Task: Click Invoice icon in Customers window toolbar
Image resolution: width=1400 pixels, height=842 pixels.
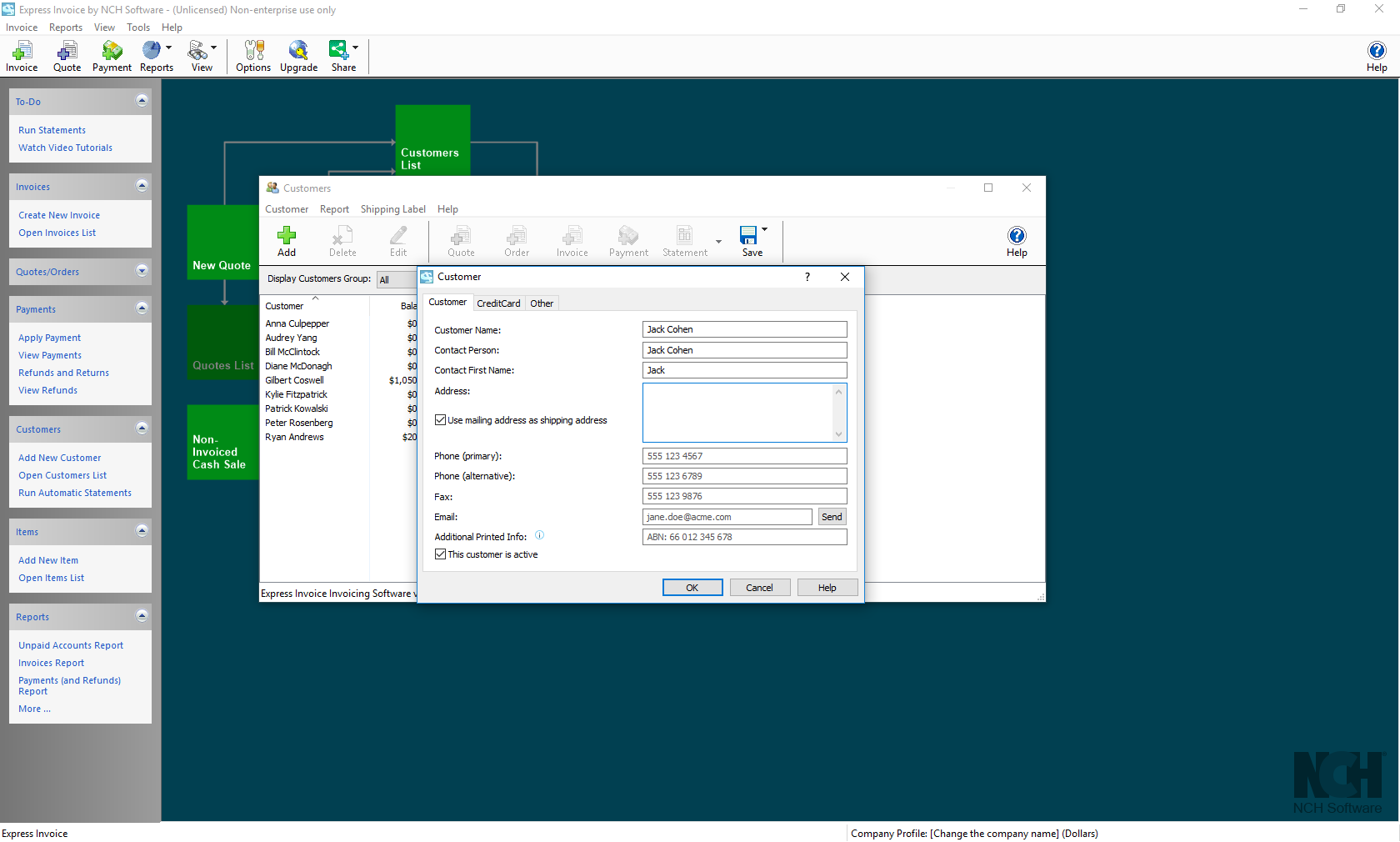Action: pos(572,242)
